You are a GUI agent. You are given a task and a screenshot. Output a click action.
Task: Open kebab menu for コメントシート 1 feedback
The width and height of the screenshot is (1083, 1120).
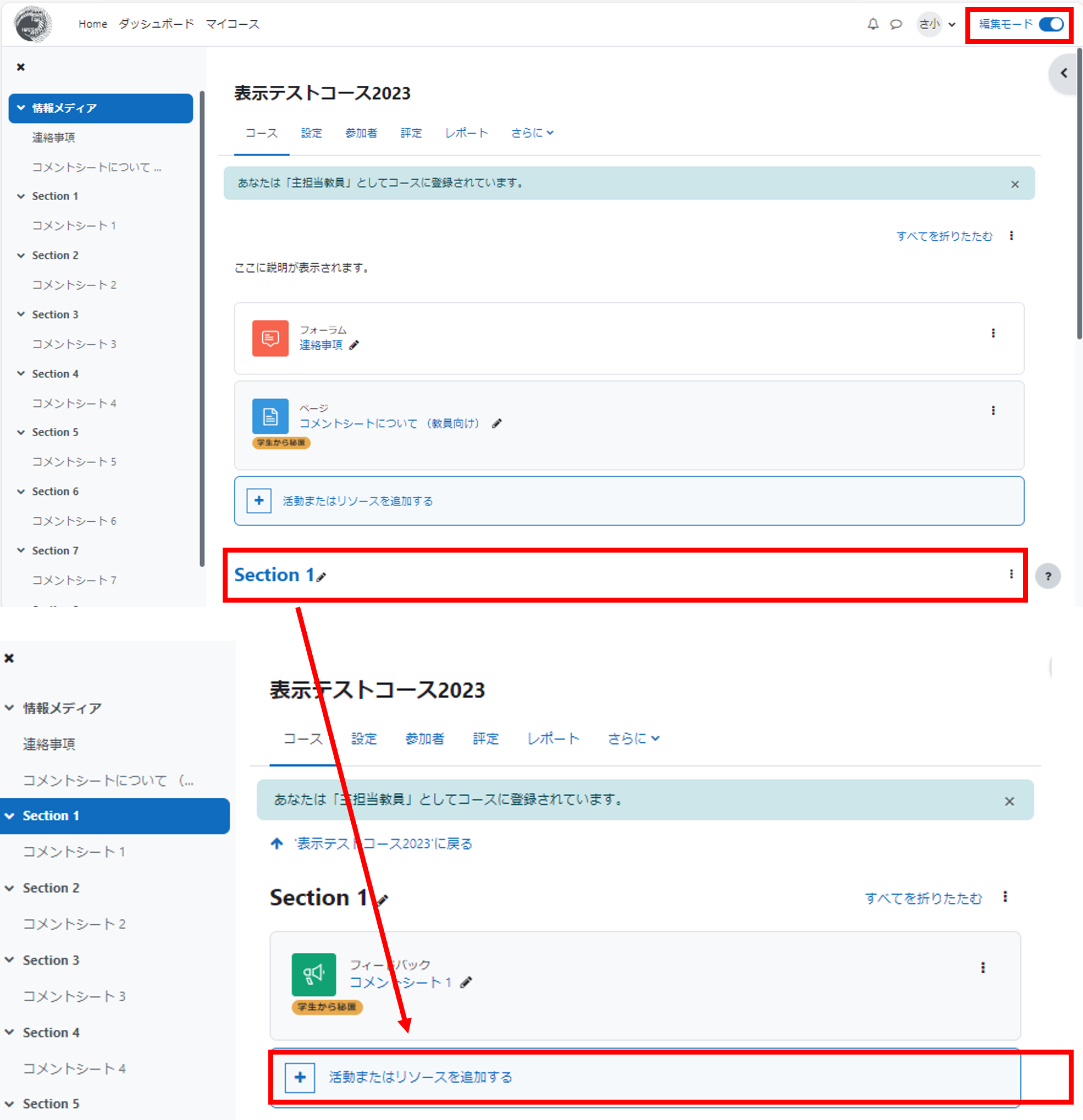982,968
